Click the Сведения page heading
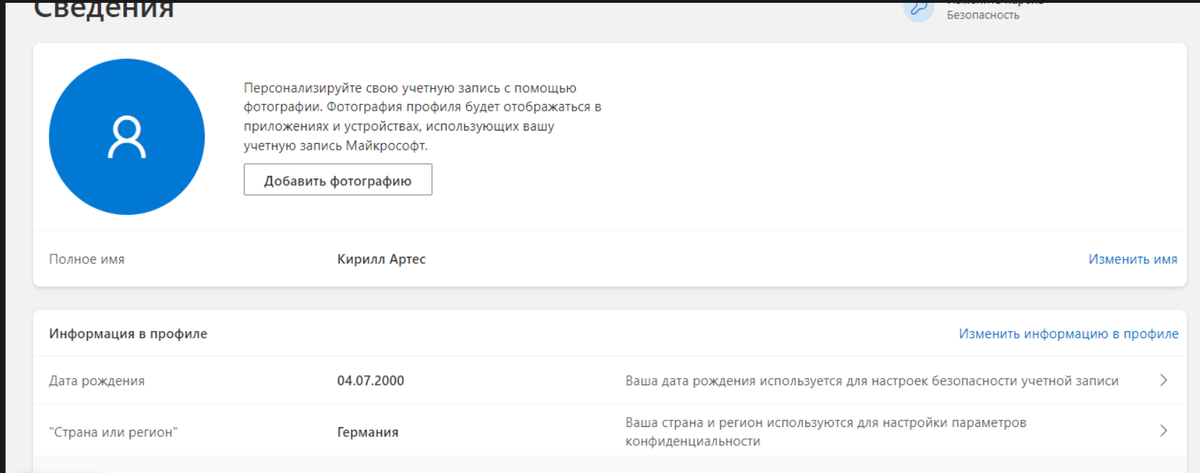Image resolution: width=1200 pixels, height=473 pixels. (x=104, y=9)
